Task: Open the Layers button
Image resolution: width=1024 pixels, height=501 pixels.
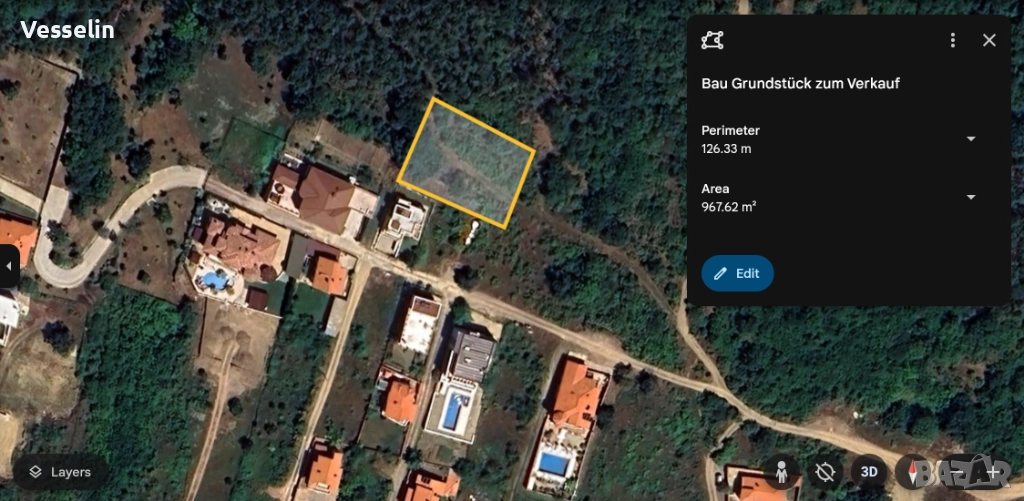Action: [60, 472]
